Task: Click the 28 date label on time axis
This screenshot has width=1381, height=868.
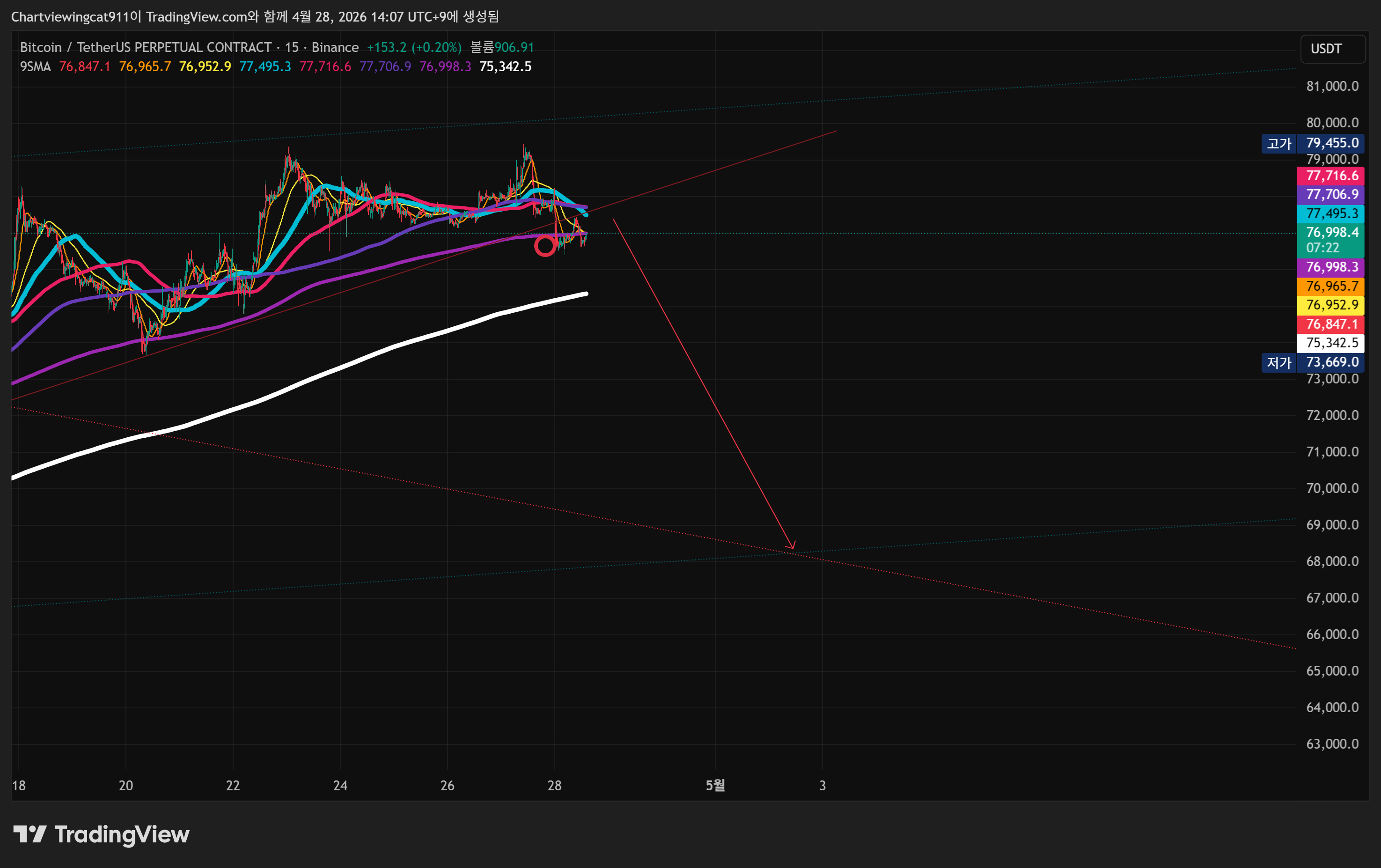Action: point(554,785)
